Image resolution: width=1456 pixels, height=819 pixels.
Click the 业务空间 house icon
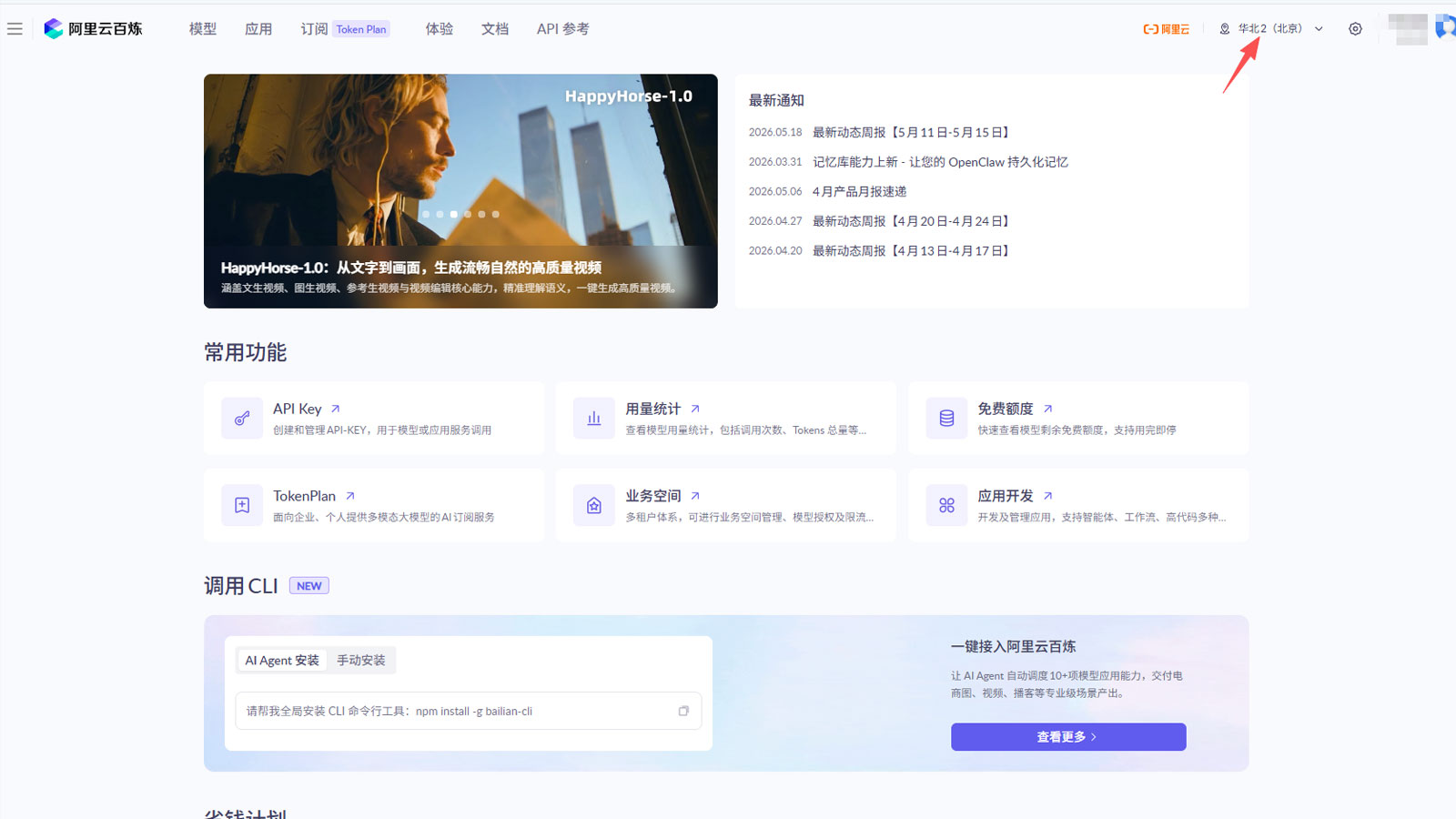(594, 505)
